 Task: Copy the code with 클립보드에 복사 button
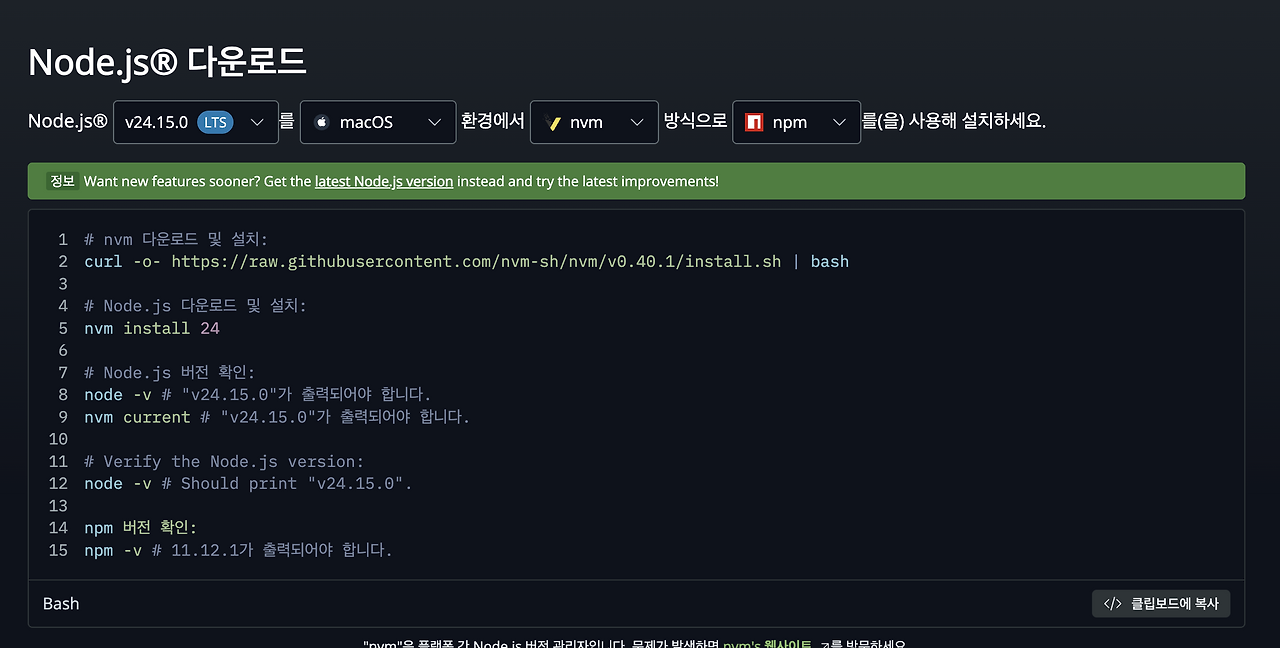point(1161,603)
